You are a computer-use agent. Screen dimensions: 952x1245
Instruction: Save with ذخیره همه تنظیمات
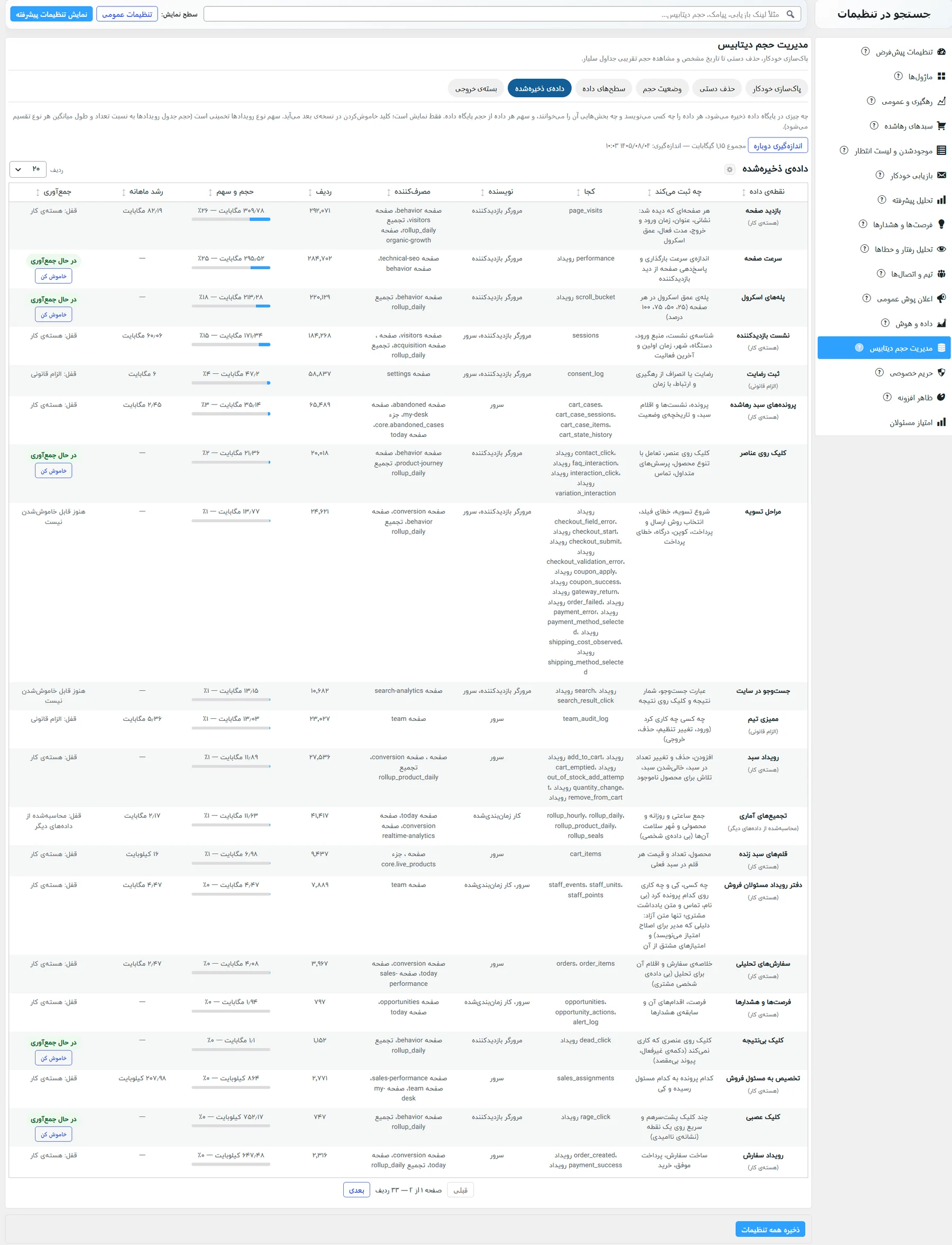click(770, 1229)
